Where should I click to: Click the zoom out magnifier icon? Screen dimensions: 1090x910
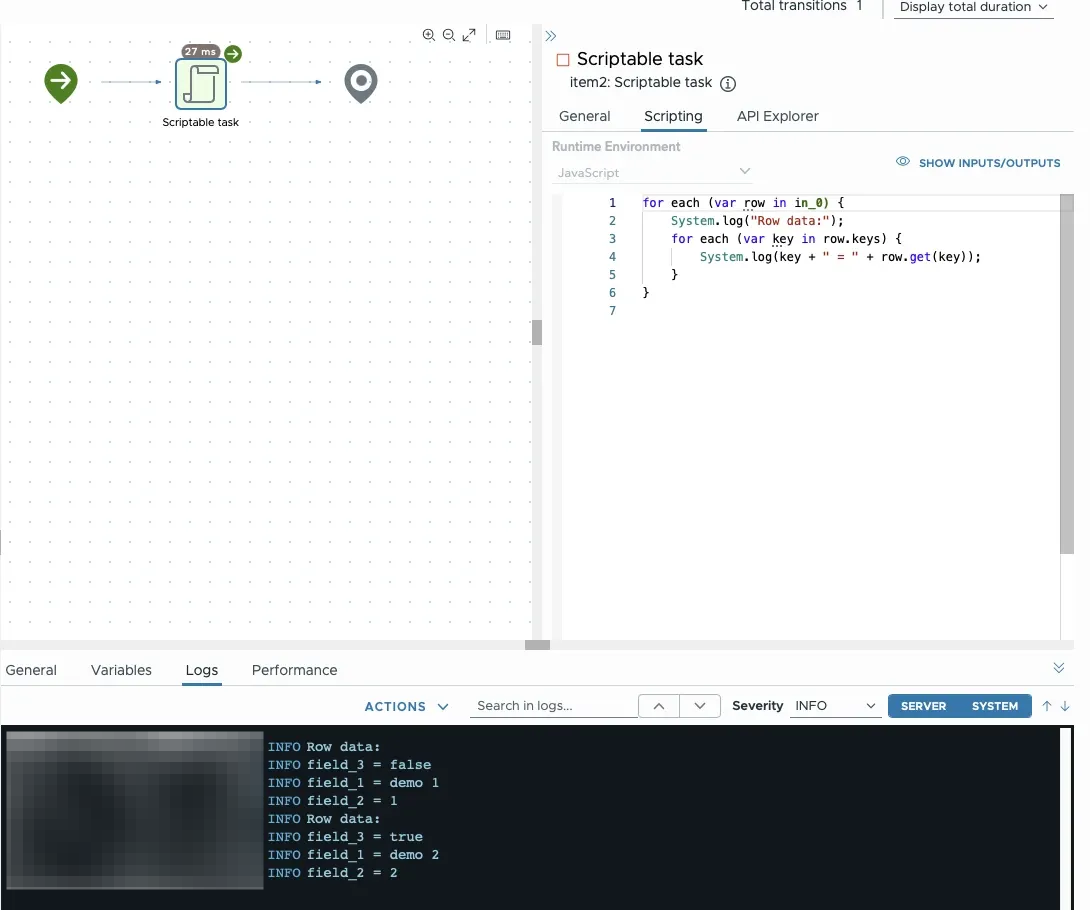[x=449, y=35]
